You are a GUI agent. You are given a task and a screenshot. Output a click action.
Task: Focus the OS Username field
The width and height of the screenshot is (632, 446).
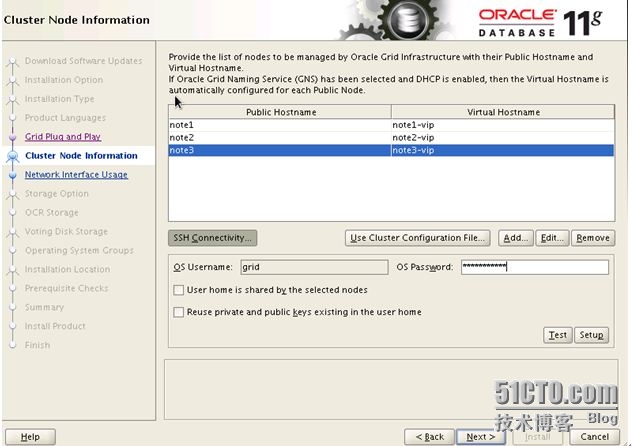pyautogui.click(x=314, y=267)
